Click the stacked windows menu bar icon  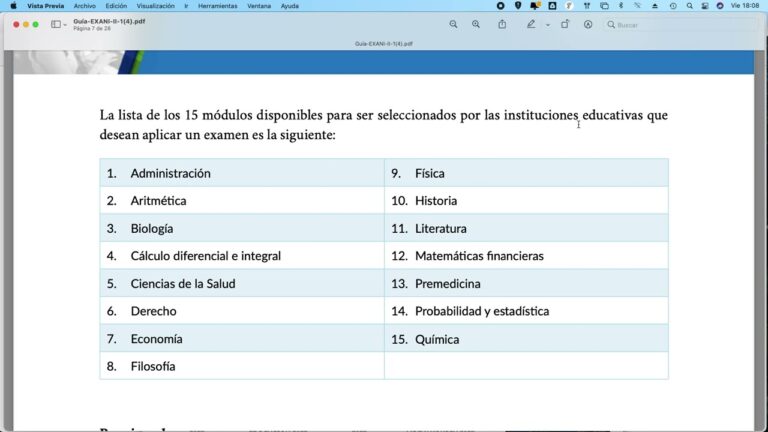click(x=604, y=6)
